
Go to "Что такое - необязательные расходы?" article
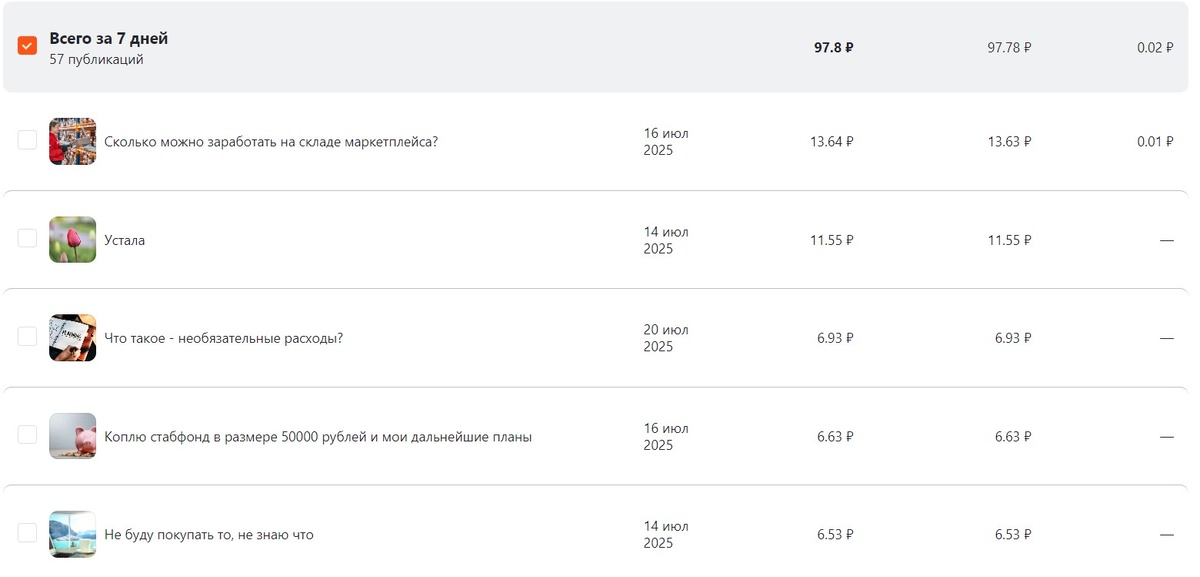pos(224,338)
